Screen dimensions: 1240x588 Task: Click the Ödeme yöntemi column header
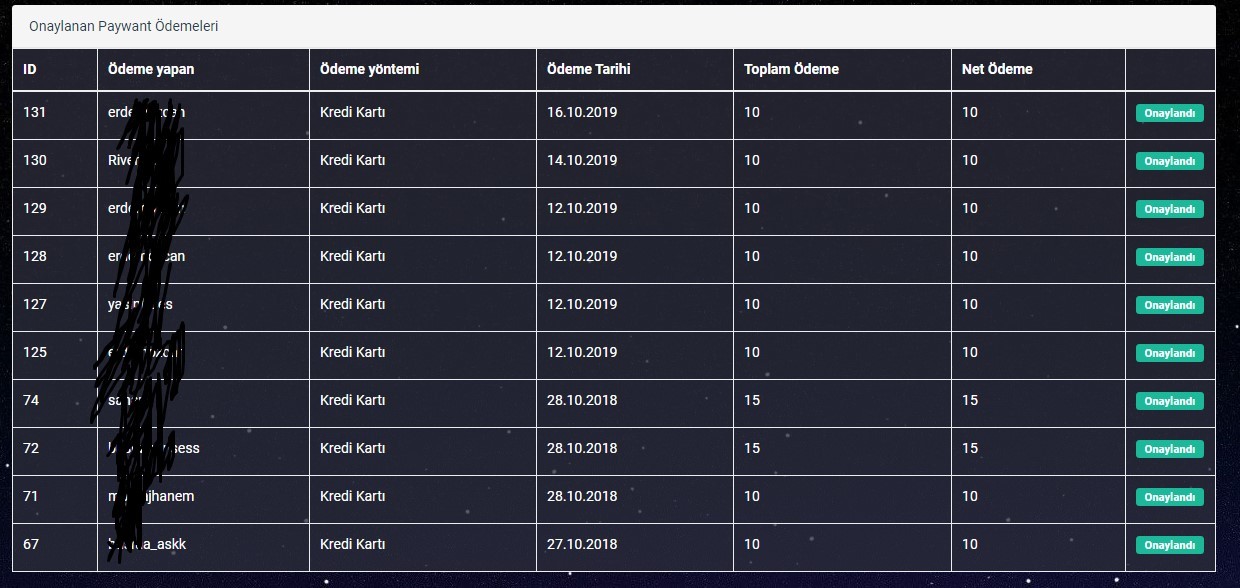click(x=369, y=69)
